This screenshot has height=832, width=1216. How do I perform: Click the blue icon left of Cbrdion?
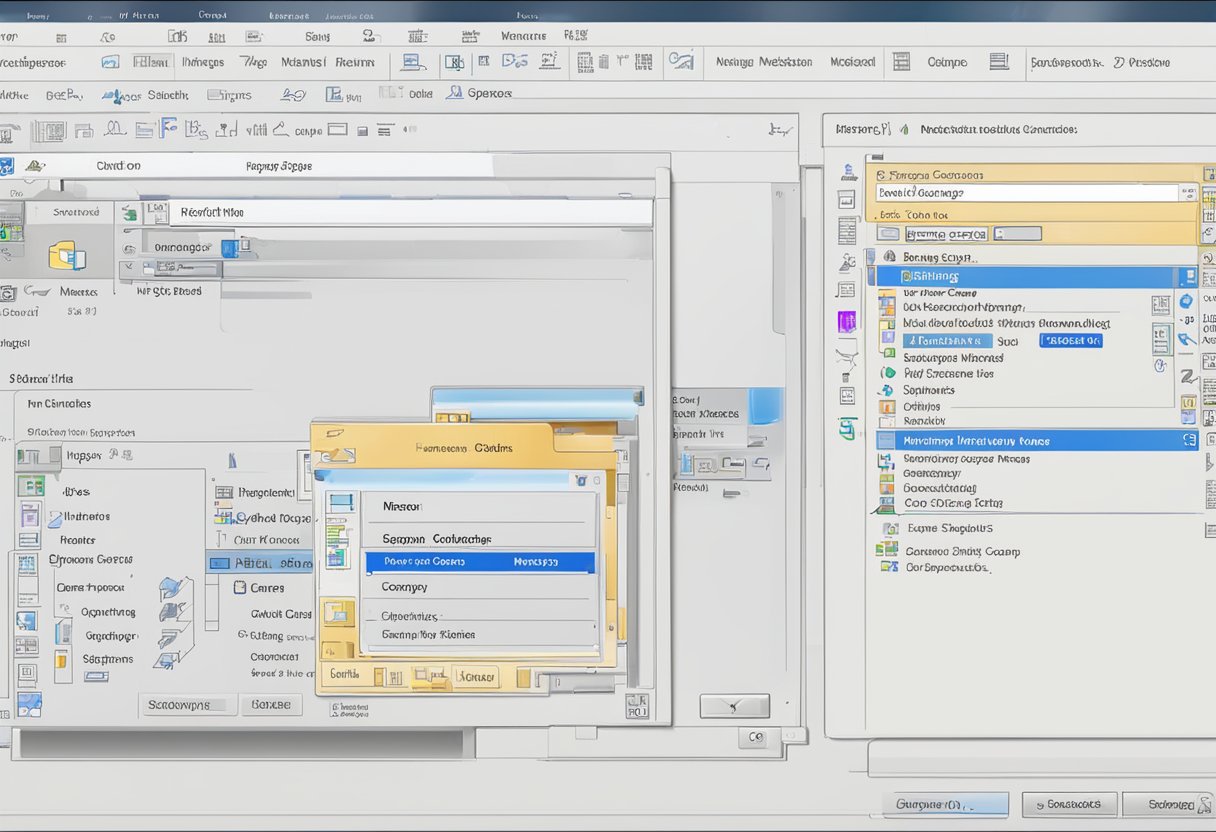[x=7, y=166]
